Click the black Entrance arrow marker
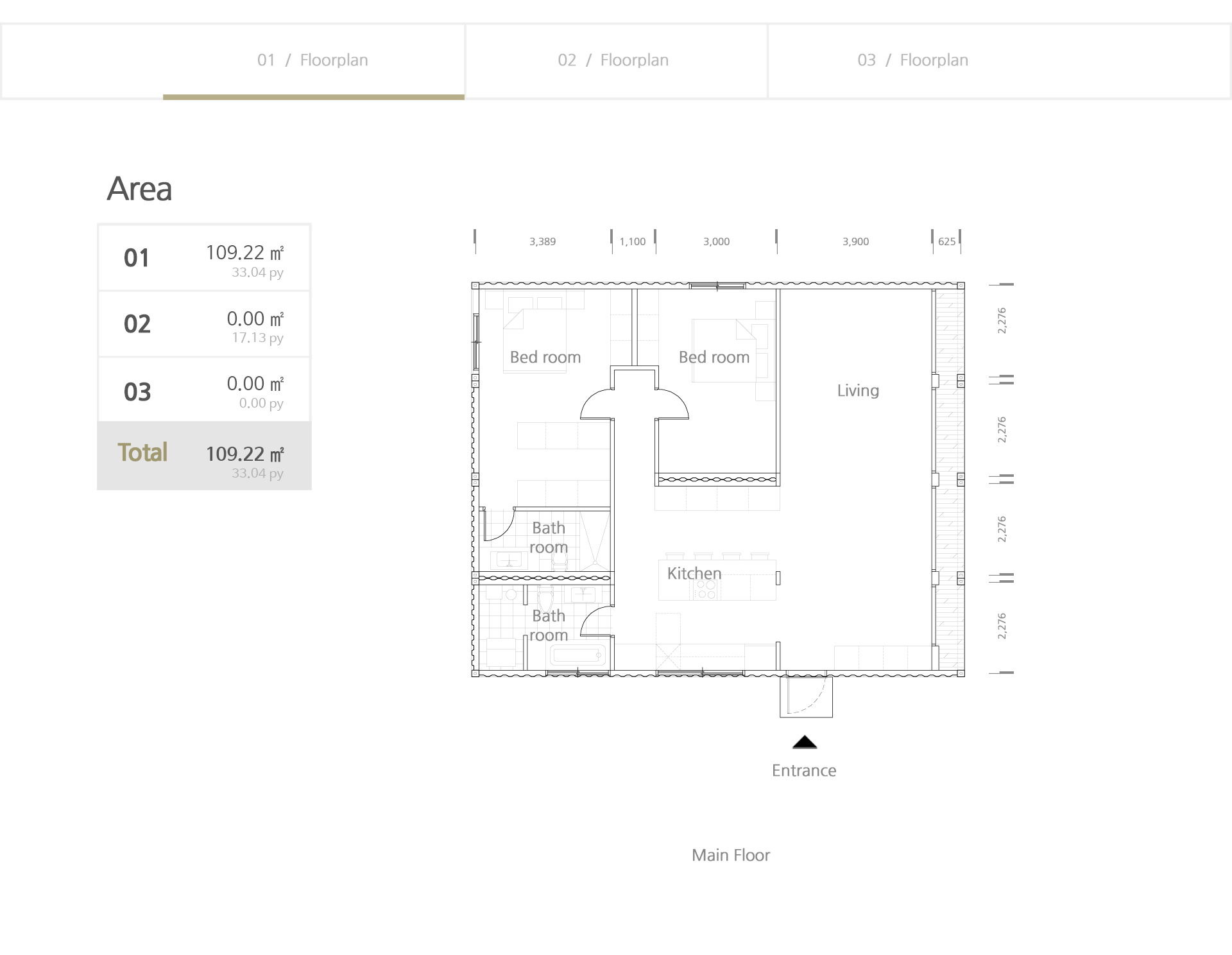This screenshot has width=1232, height=955. coord(804,743)
